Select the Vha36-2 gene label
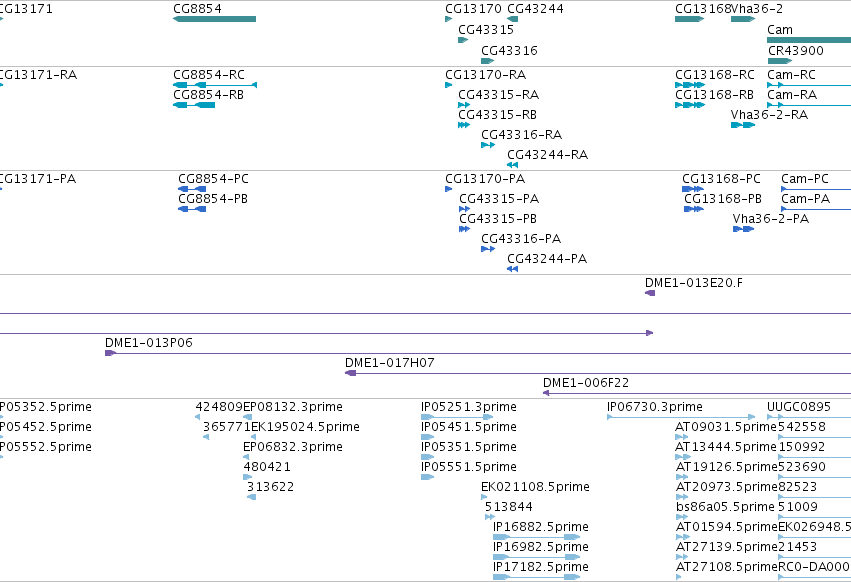 (x=757, y=9)
